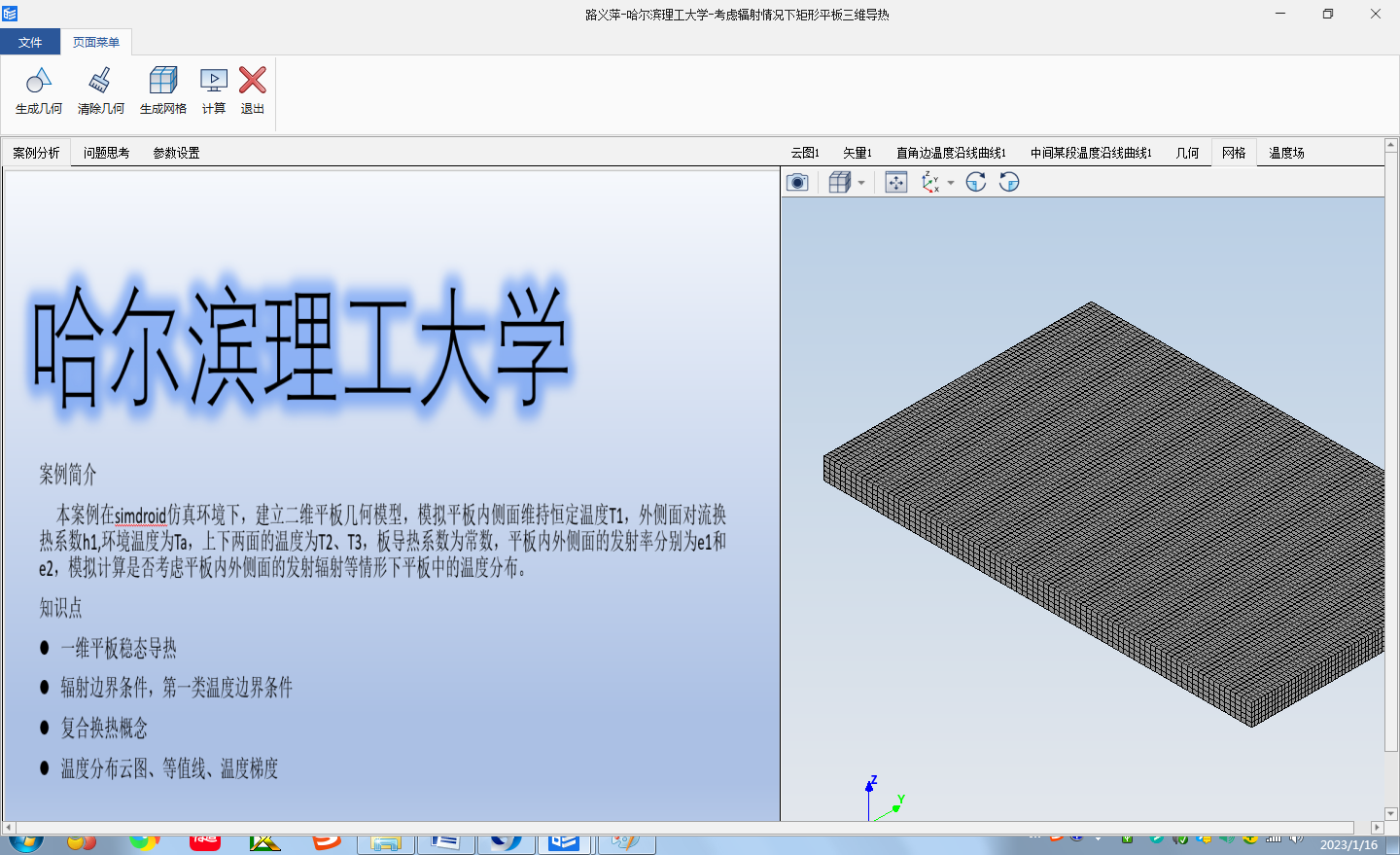Image resolution: width=1400 pixels, height=855 pixels.
Task: Click the red 退出 exit icon
Action: 253,81
